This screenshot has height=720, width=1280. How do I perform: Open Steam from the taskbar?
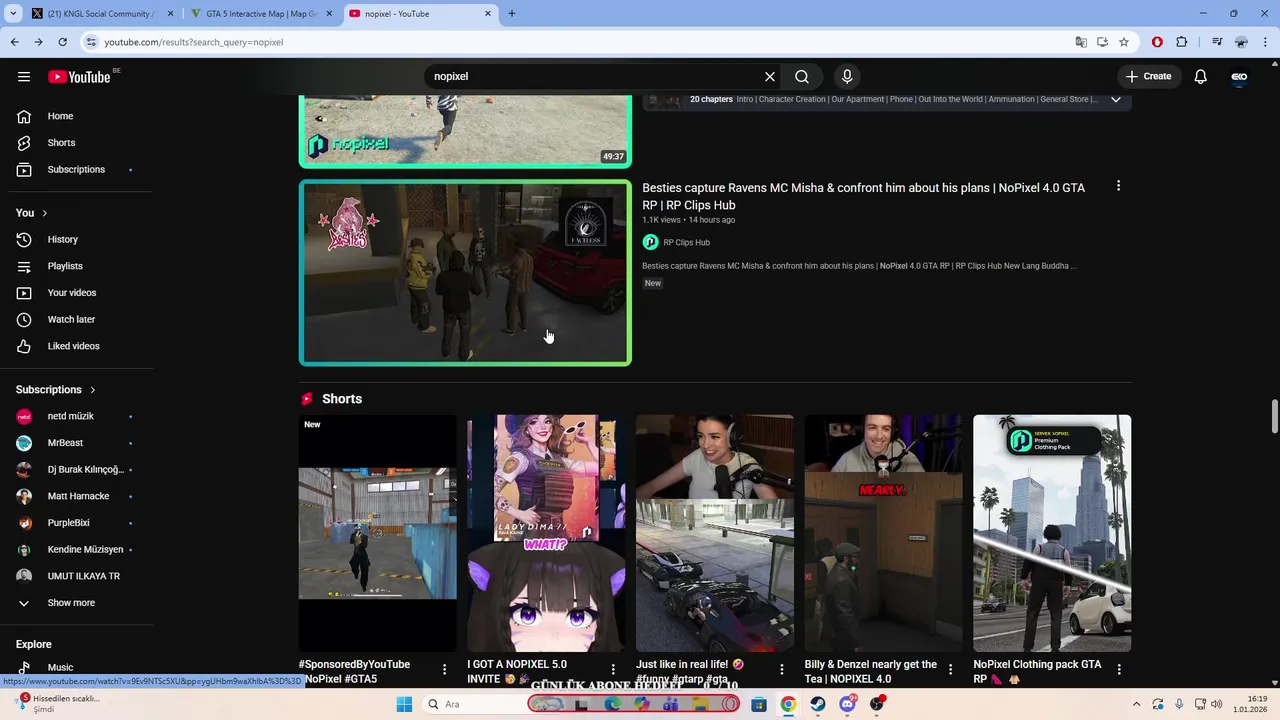coord(818,704)
